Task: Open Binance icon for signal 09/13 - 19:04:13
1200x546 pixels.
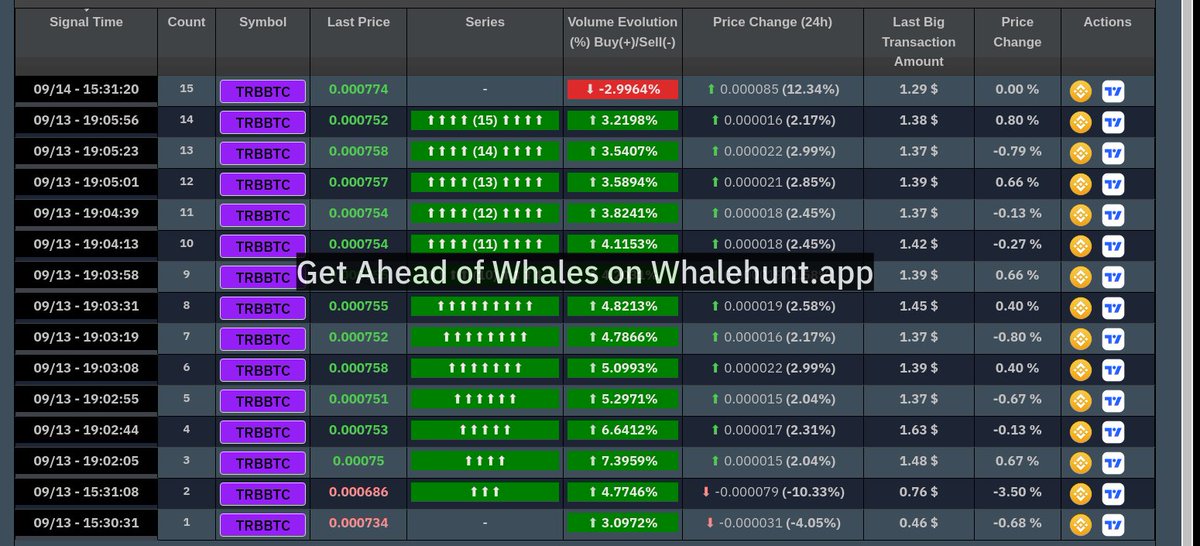Action: point(1080,246)
